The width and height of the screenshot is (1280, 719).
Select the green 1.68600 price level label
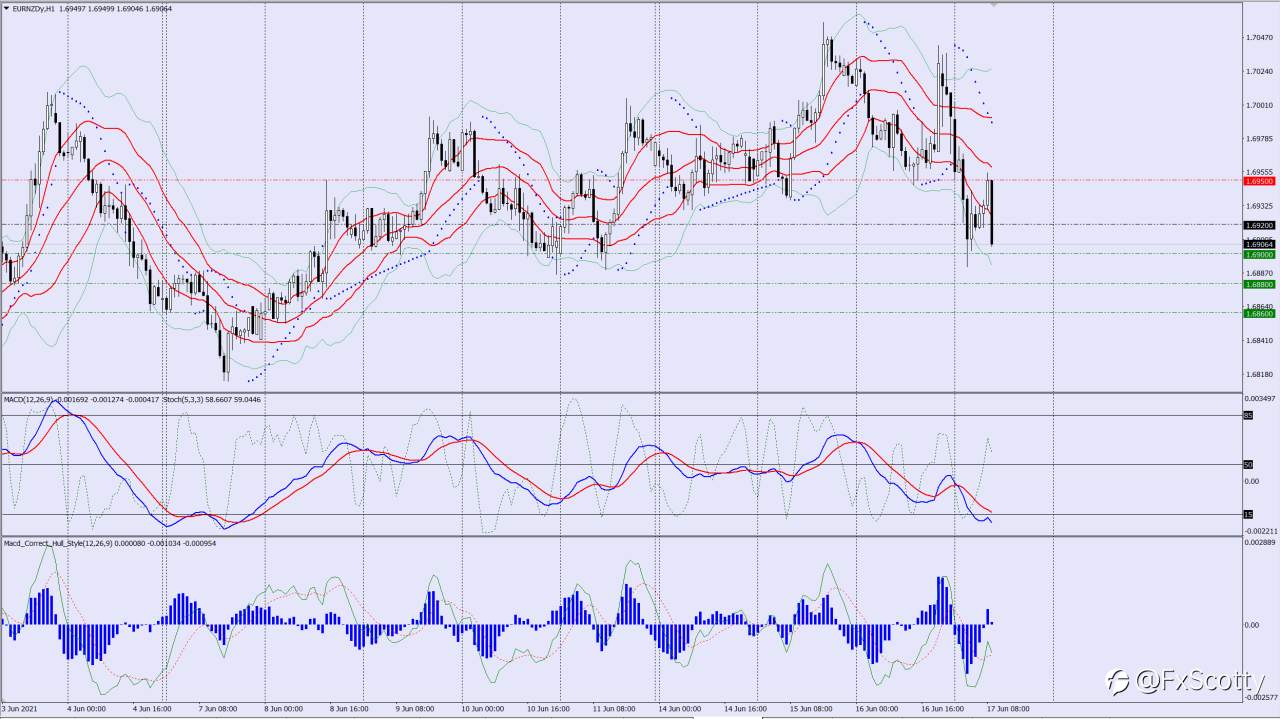[1259, 313]
